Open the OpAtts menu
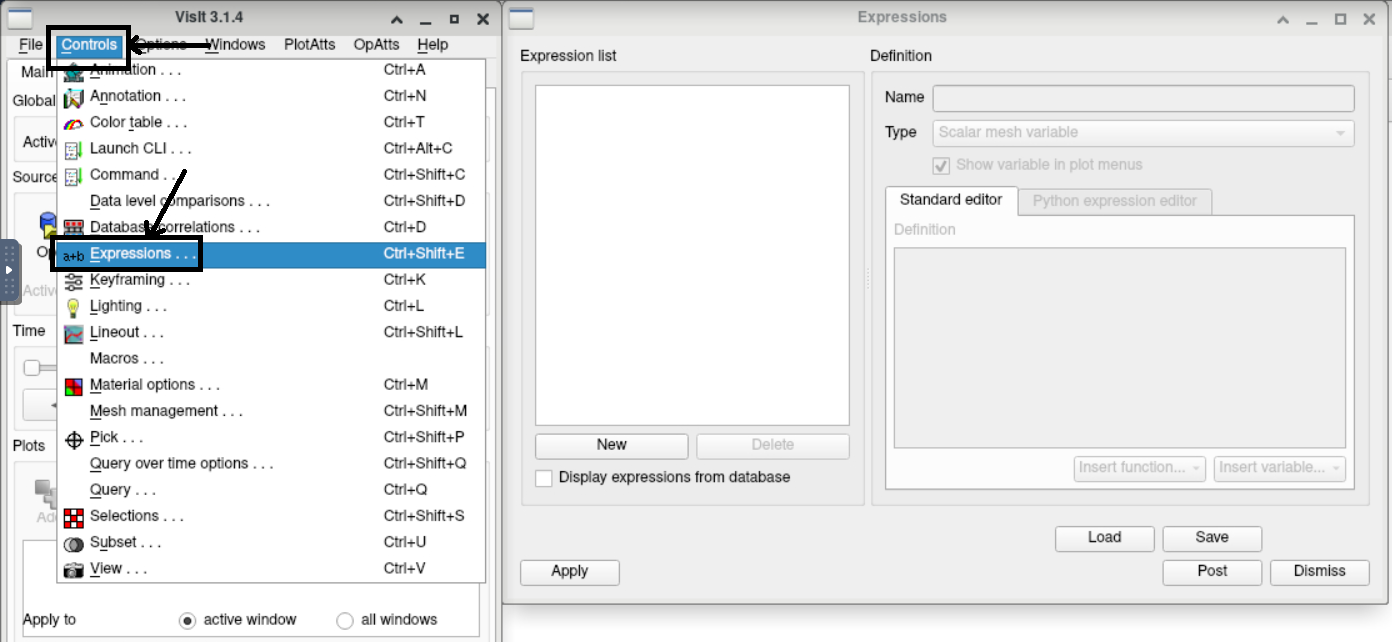This screenshot has width=1392, height=642. click(376, 45)
